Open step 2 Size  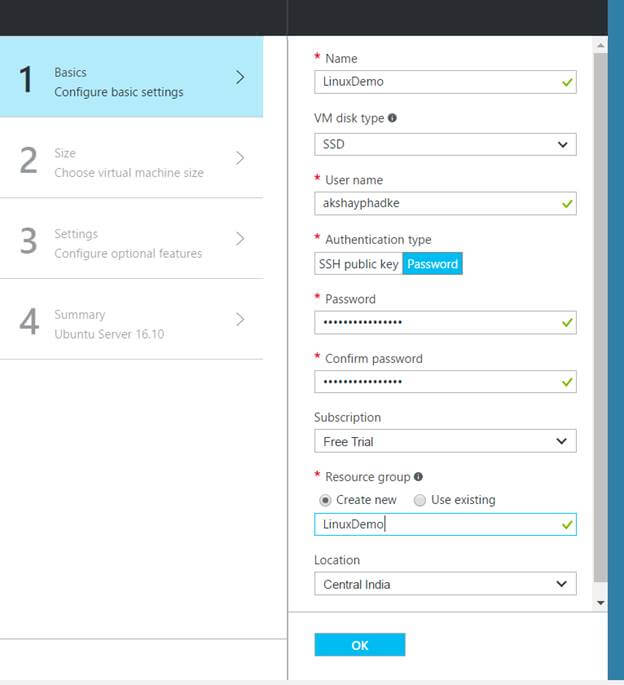pyautogui.click(x=128, y=162)
